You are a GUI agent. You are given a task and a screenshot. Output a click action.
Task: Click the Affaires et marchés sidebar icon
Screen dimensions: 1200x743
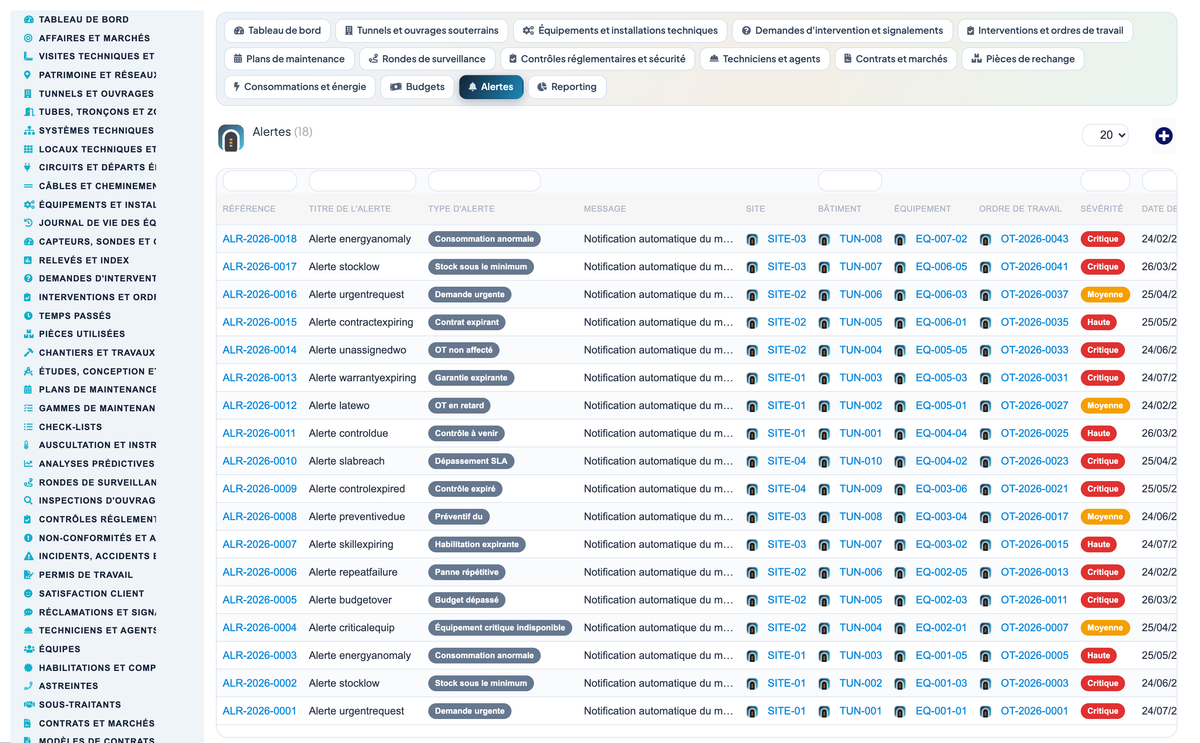pyautogui.click(x=28, y=38)
